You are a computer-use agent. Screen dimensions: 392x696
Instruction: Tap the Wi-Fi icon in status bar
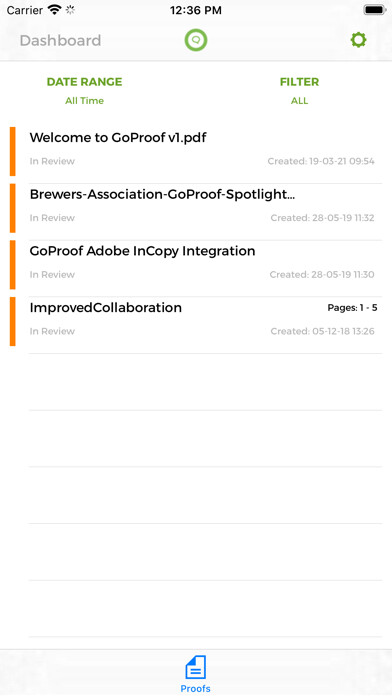tap(55, 10)
